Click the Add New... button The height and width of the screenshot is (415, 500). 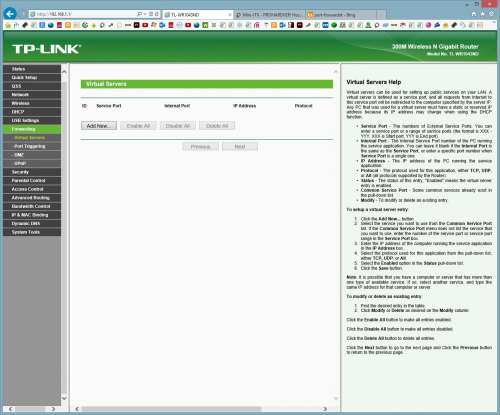point(99,126)
